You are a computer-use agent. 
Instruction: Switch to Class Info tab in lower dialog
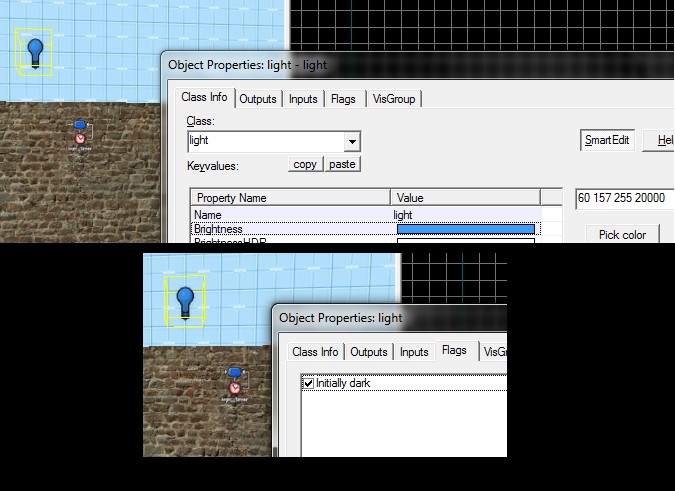(x=315, y=352)
